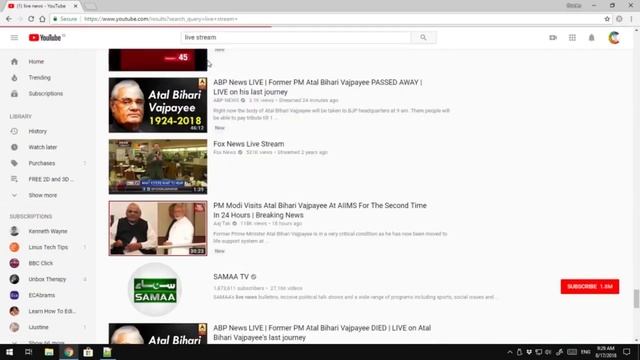Open Linus Tech Tips channel

48,247
